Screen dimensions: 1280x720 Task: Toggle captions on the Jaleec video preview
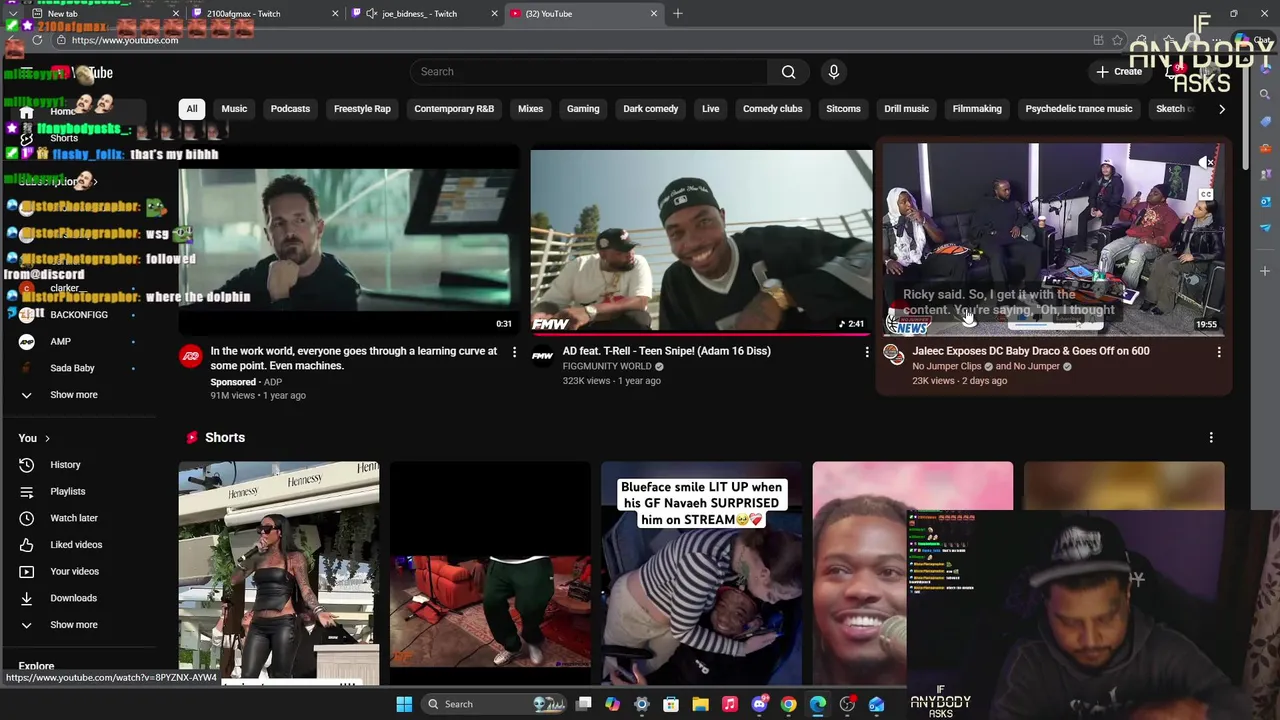1206,194
